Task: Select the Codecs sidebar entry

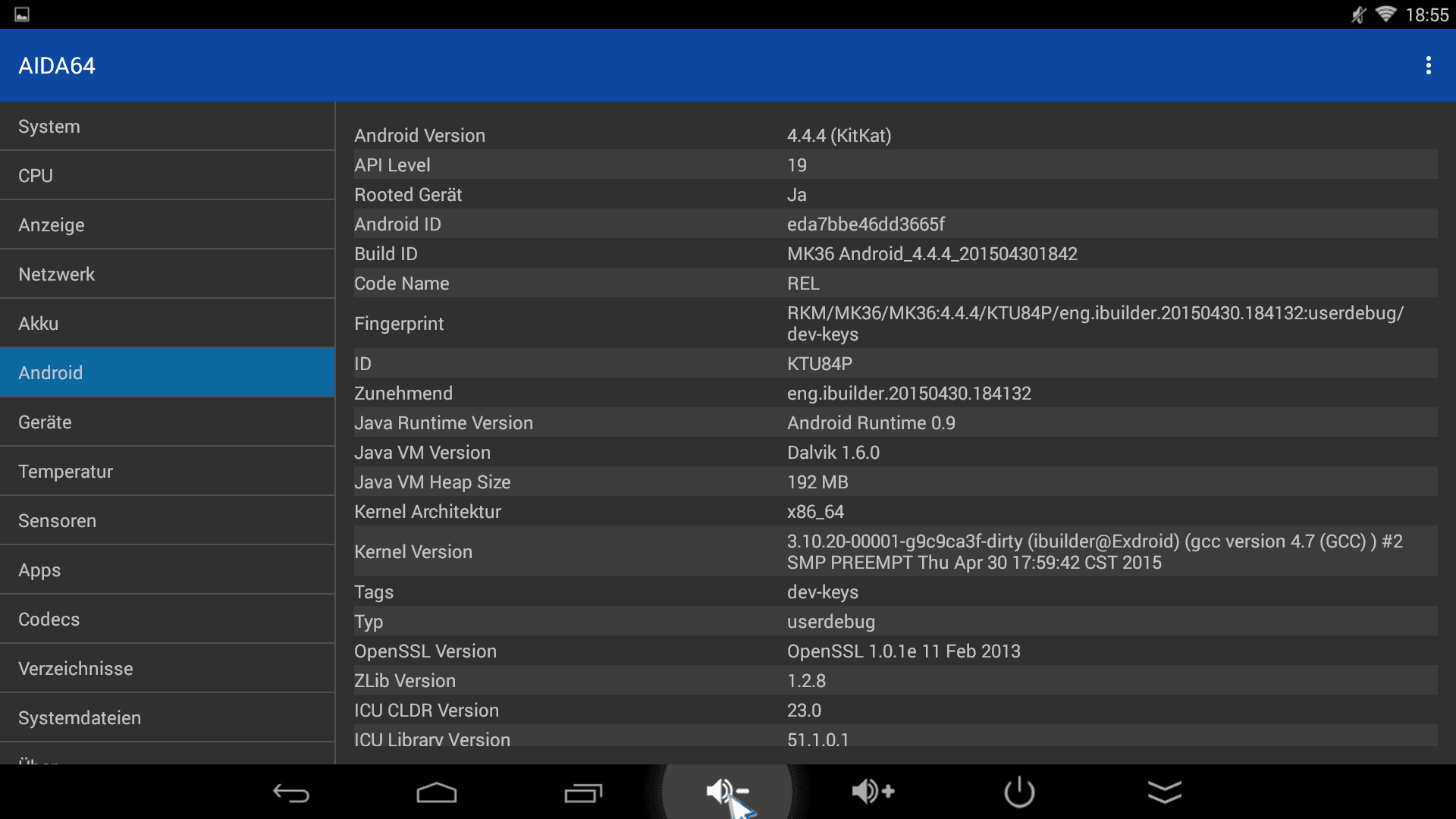Action: coord(167,620)
